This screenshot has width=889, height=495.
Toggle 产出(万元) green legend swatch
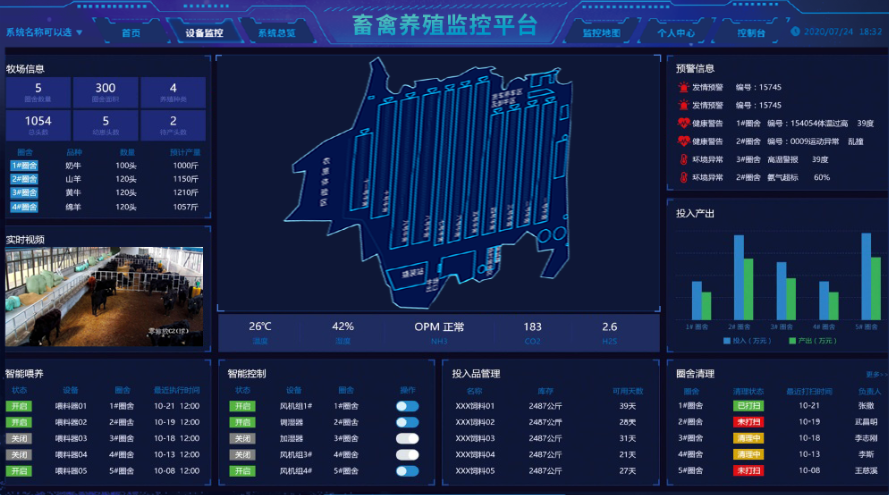(x=792, y=341)
